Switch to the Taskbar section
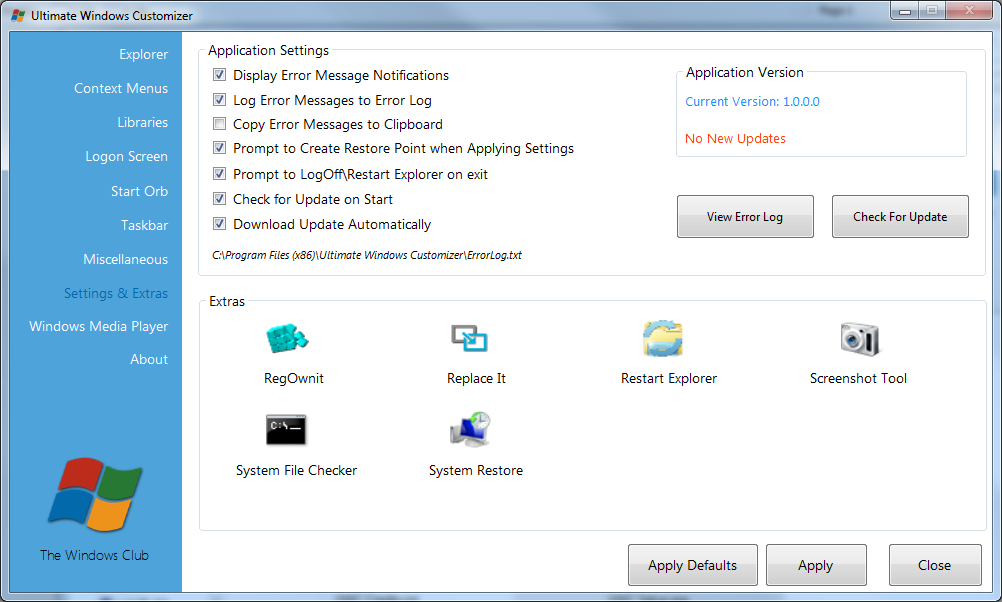1002x602 pixels. tap(144, 225)
